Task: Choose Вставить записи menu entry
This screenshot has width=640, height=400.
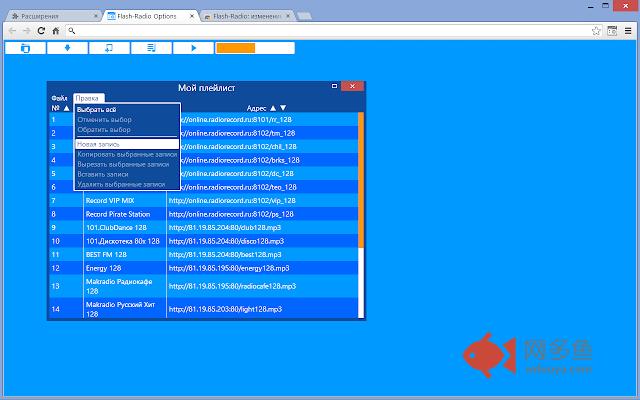Action: 127,174
